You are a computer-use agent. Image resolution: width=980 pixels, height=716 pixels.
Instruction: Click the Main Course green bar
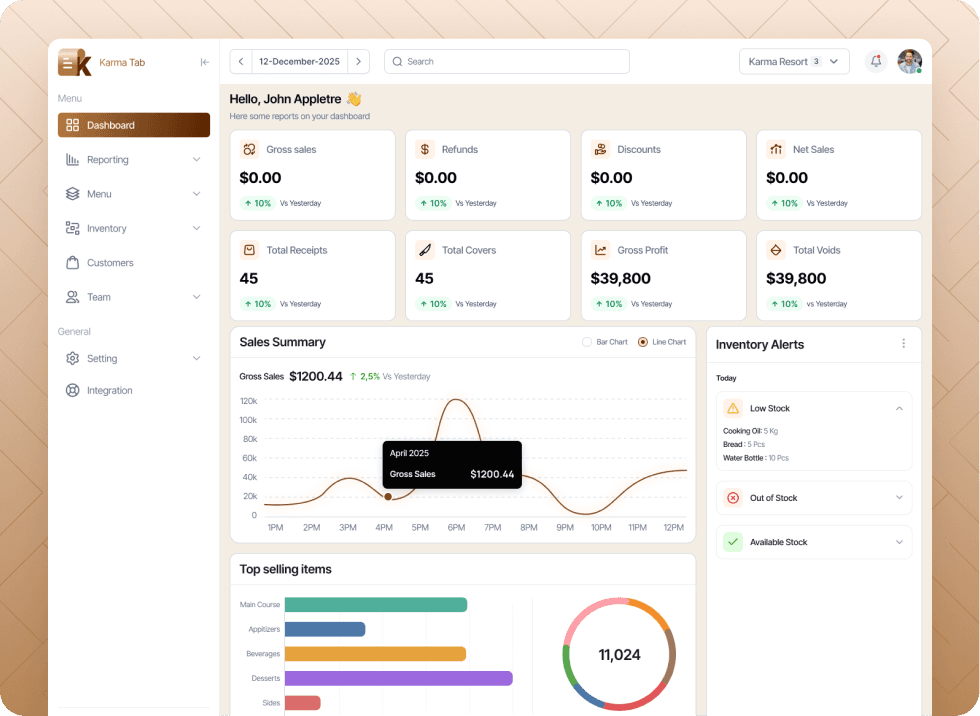pyautogui.click(x=376, y=604)
